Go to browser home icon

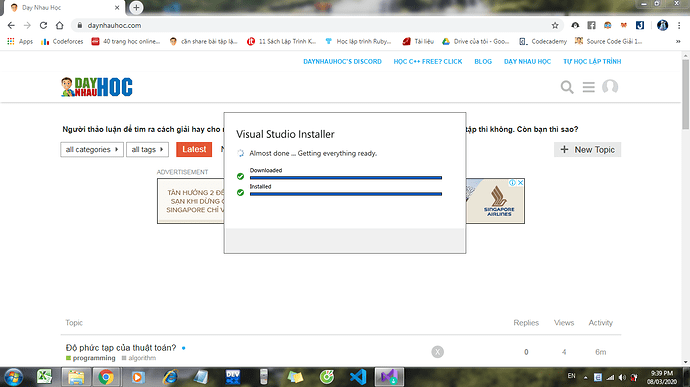point(59,26)
